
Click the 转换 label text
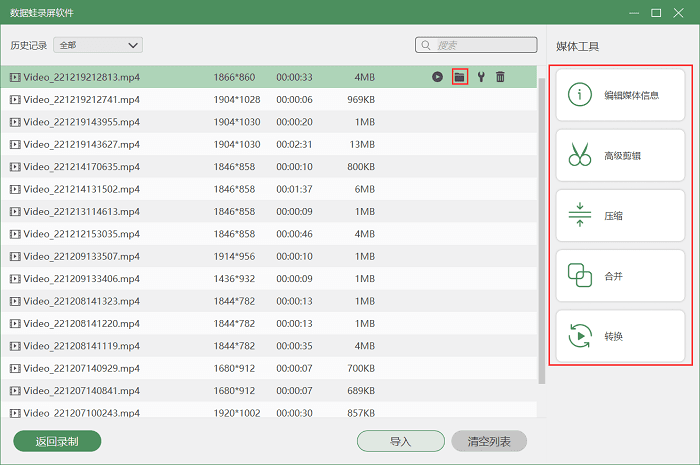click(x=613, y=336)
